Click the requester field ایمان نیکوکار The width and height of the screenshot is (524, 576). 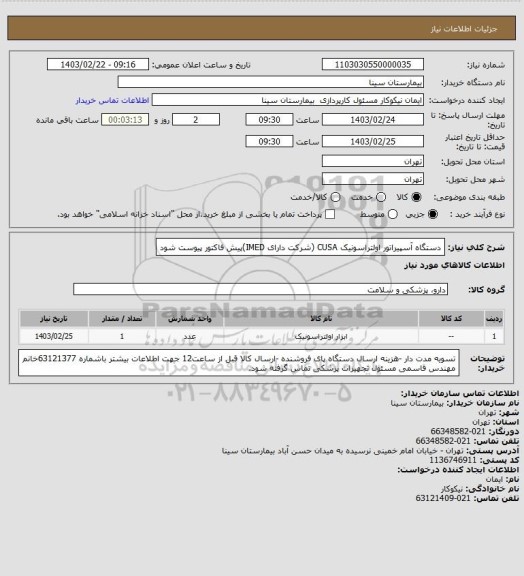[x=288, y=100]
